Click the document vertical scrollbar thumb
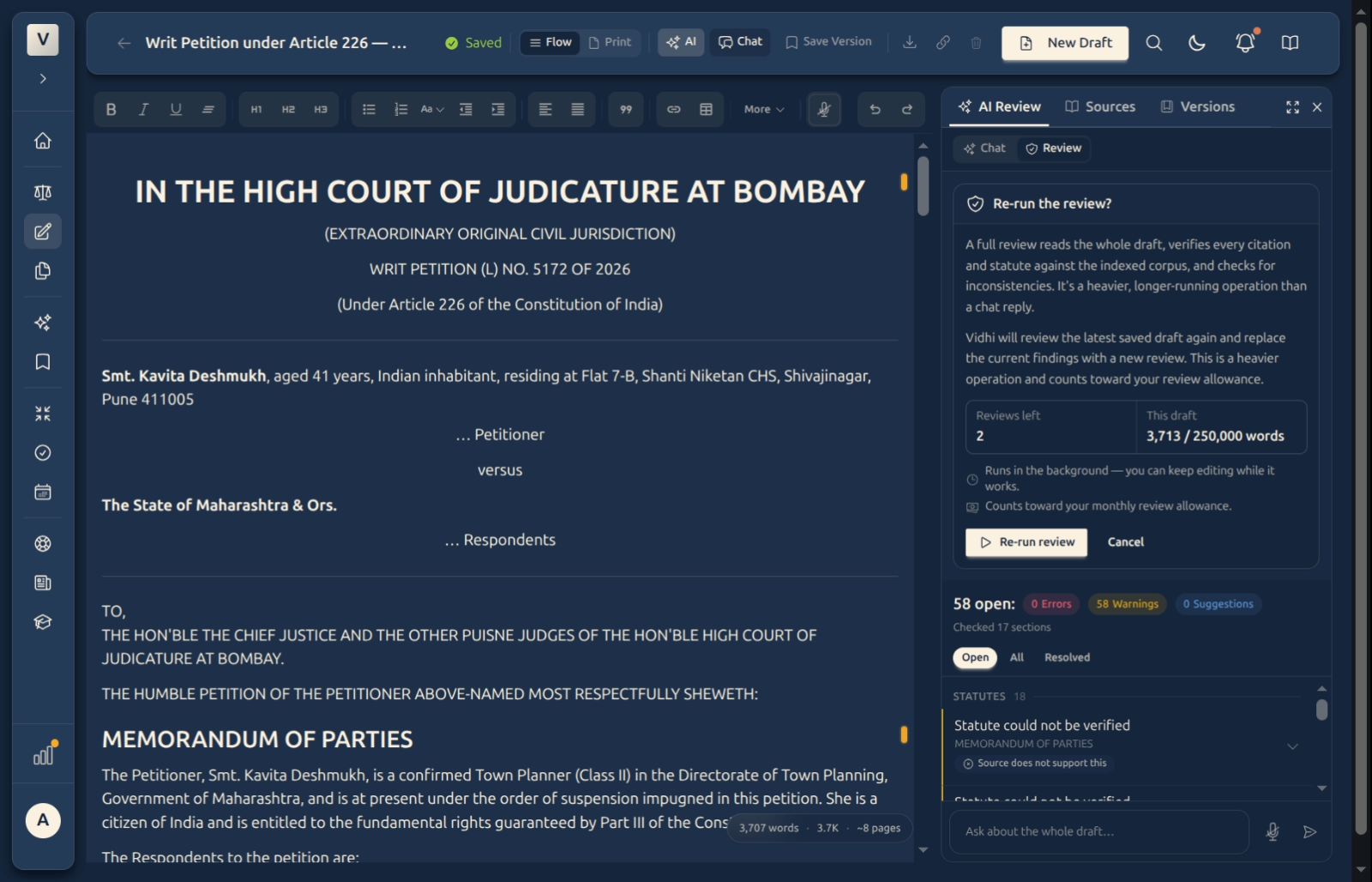 click(923, 186)
